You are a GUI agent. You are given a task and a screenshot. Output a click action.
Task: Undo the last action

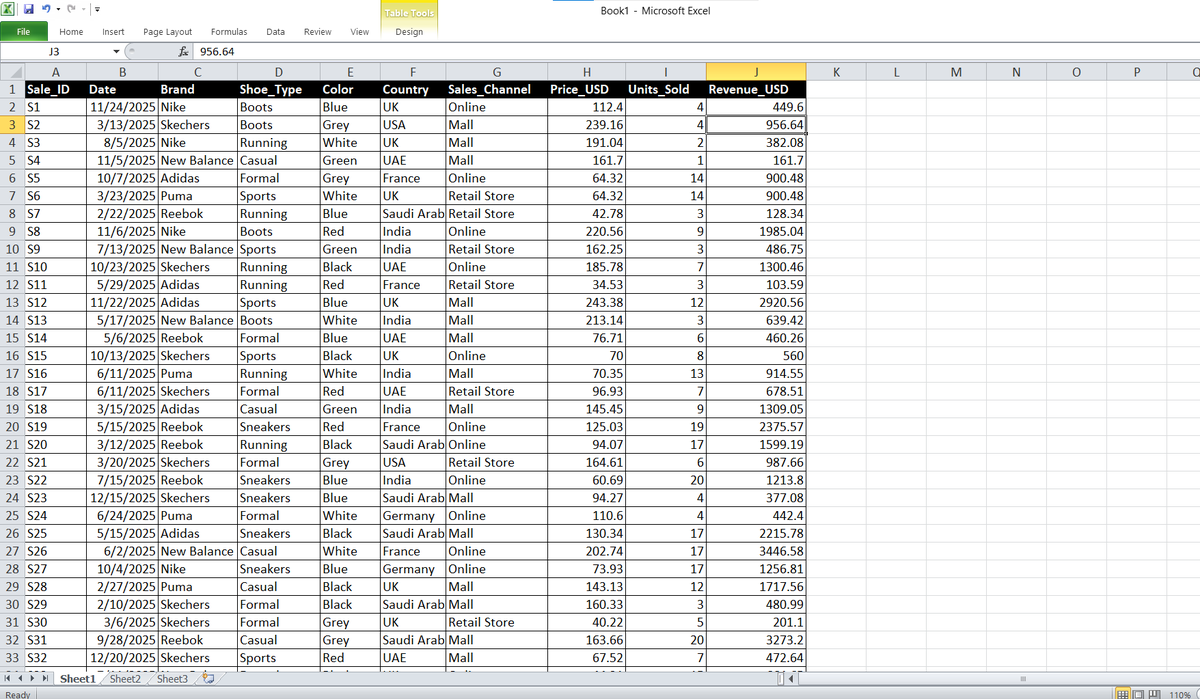46,10
